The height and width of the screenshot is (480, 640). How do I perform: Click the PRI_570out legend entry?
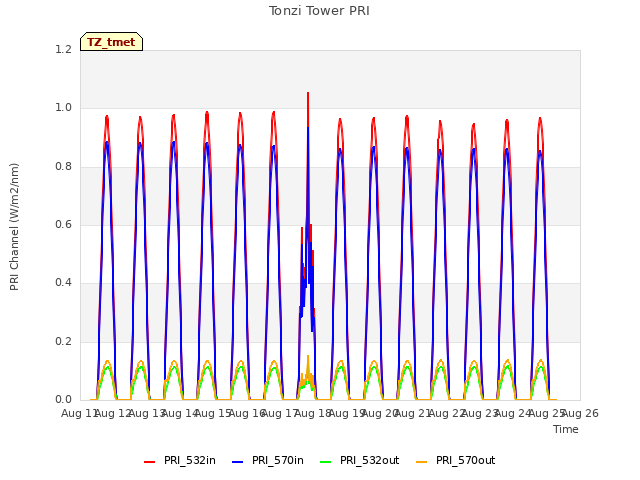click(456, 460)
